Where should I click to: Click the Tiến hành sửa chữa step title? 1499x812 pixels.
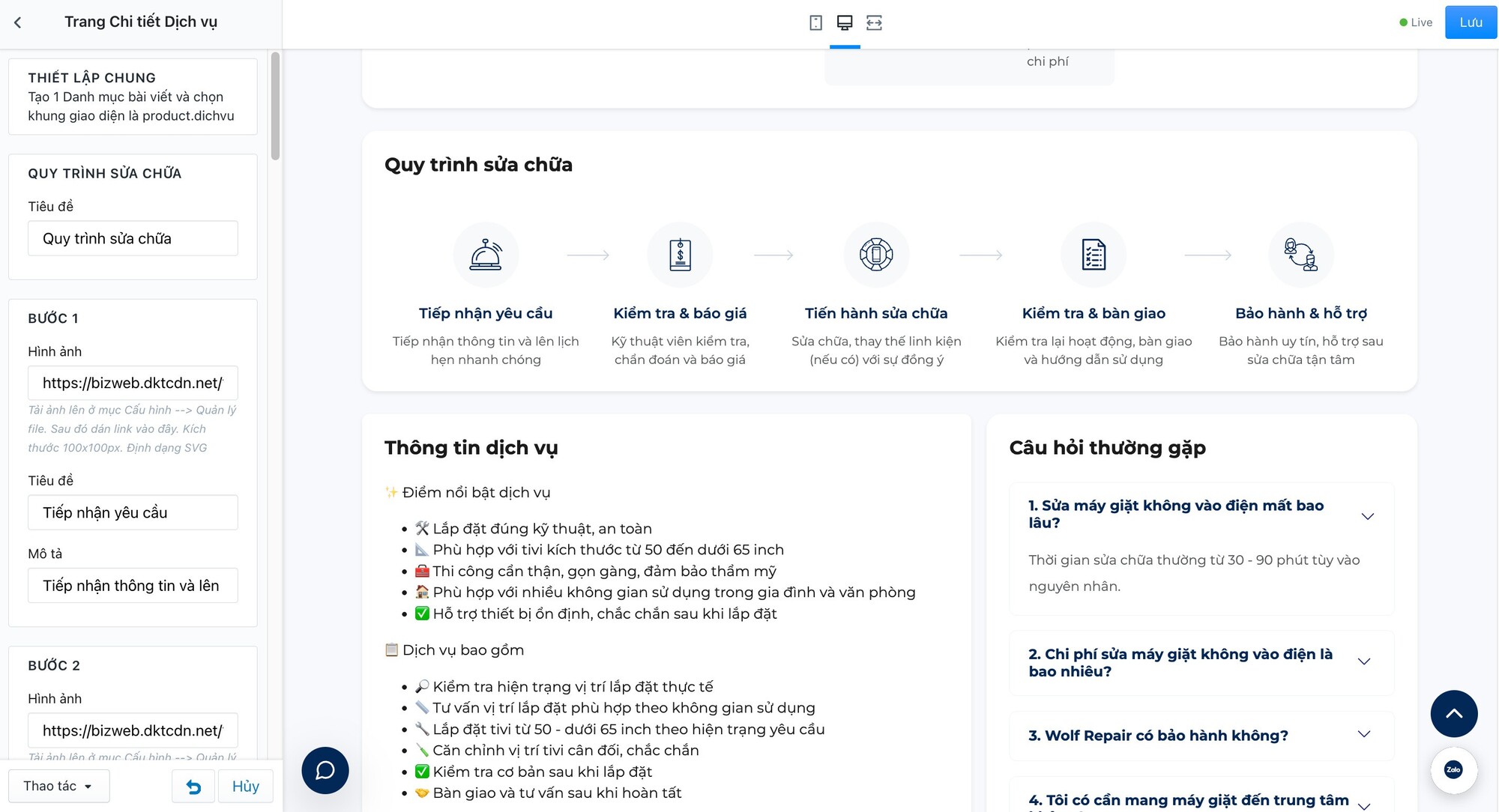tap(876, 313)
